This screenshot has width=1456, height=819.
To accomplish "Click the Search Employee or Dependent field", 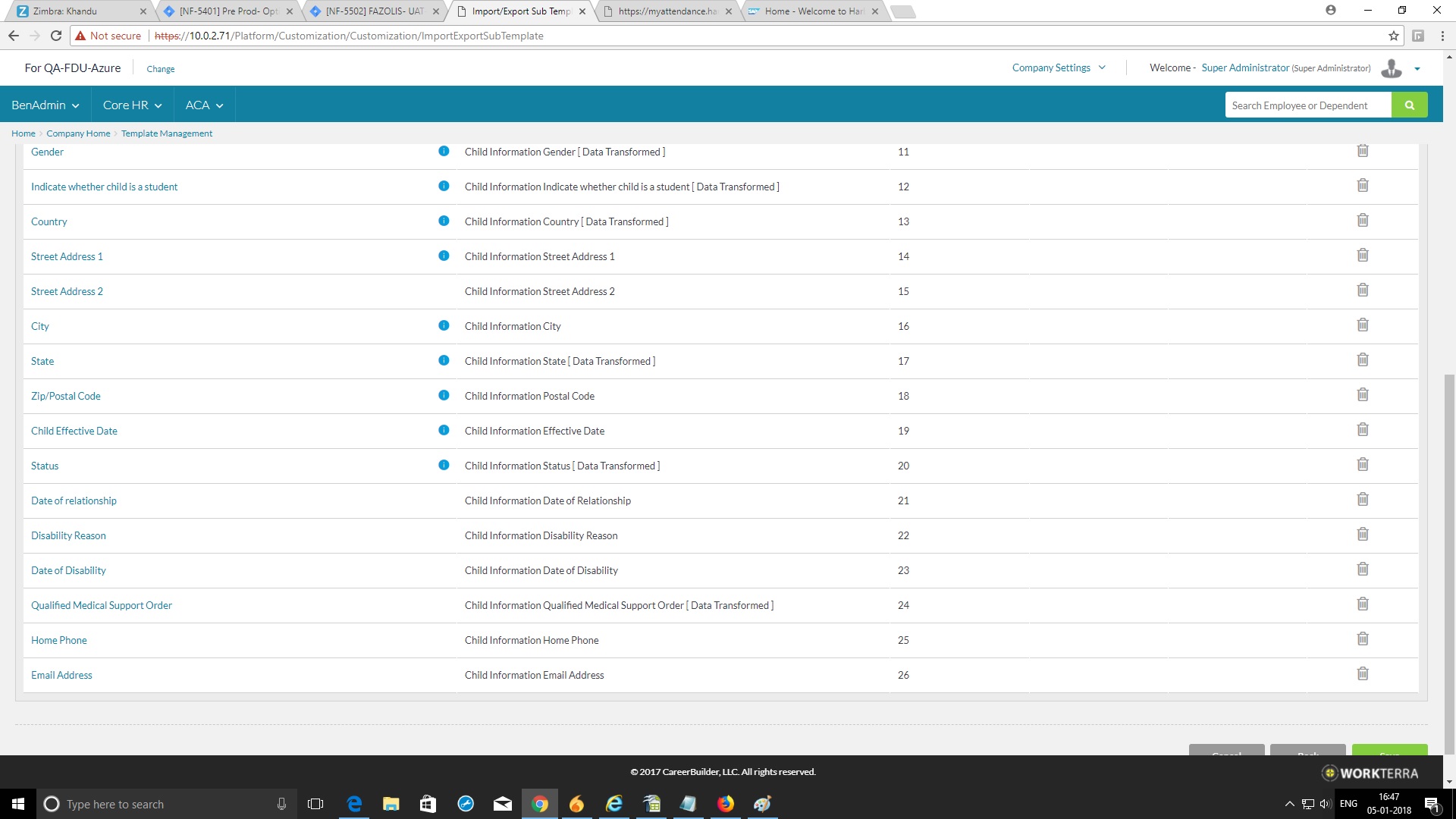I will [1307, 105].
